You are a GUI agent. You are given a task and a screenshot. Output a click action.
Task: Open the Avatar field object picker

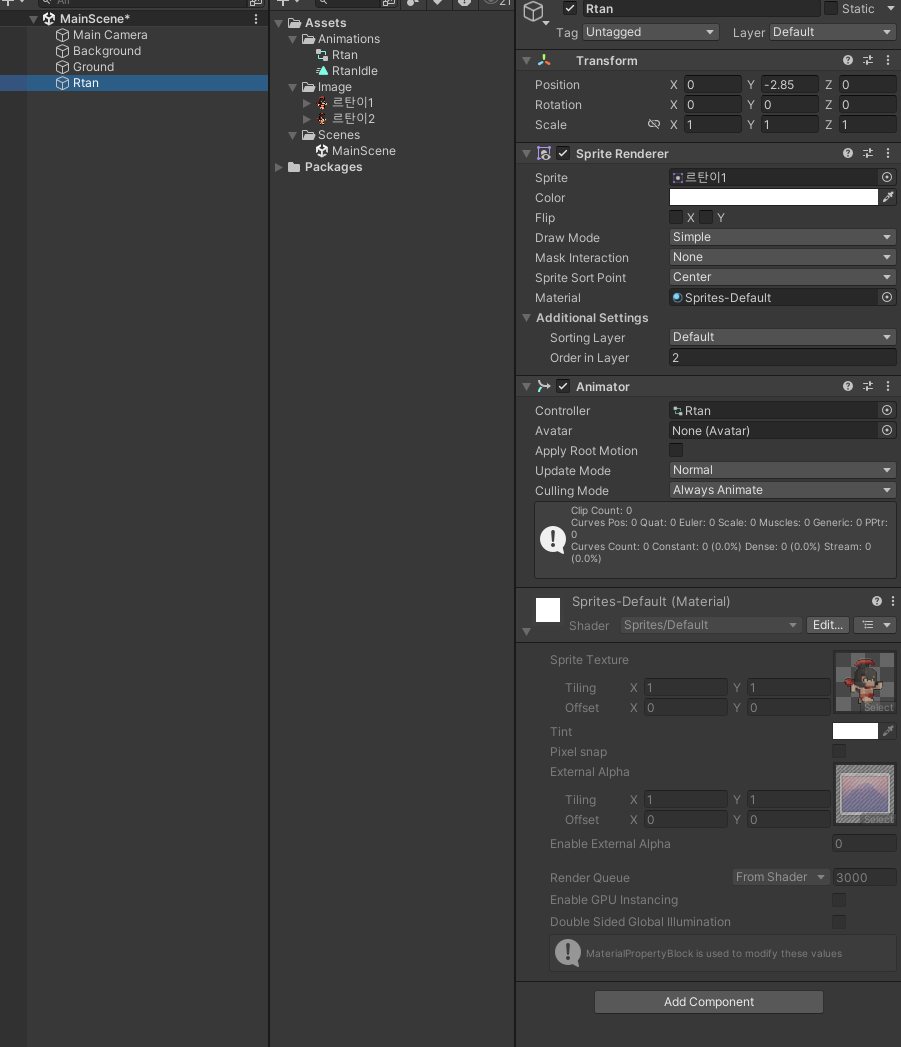pyautogui.click(x=886, y=430)
